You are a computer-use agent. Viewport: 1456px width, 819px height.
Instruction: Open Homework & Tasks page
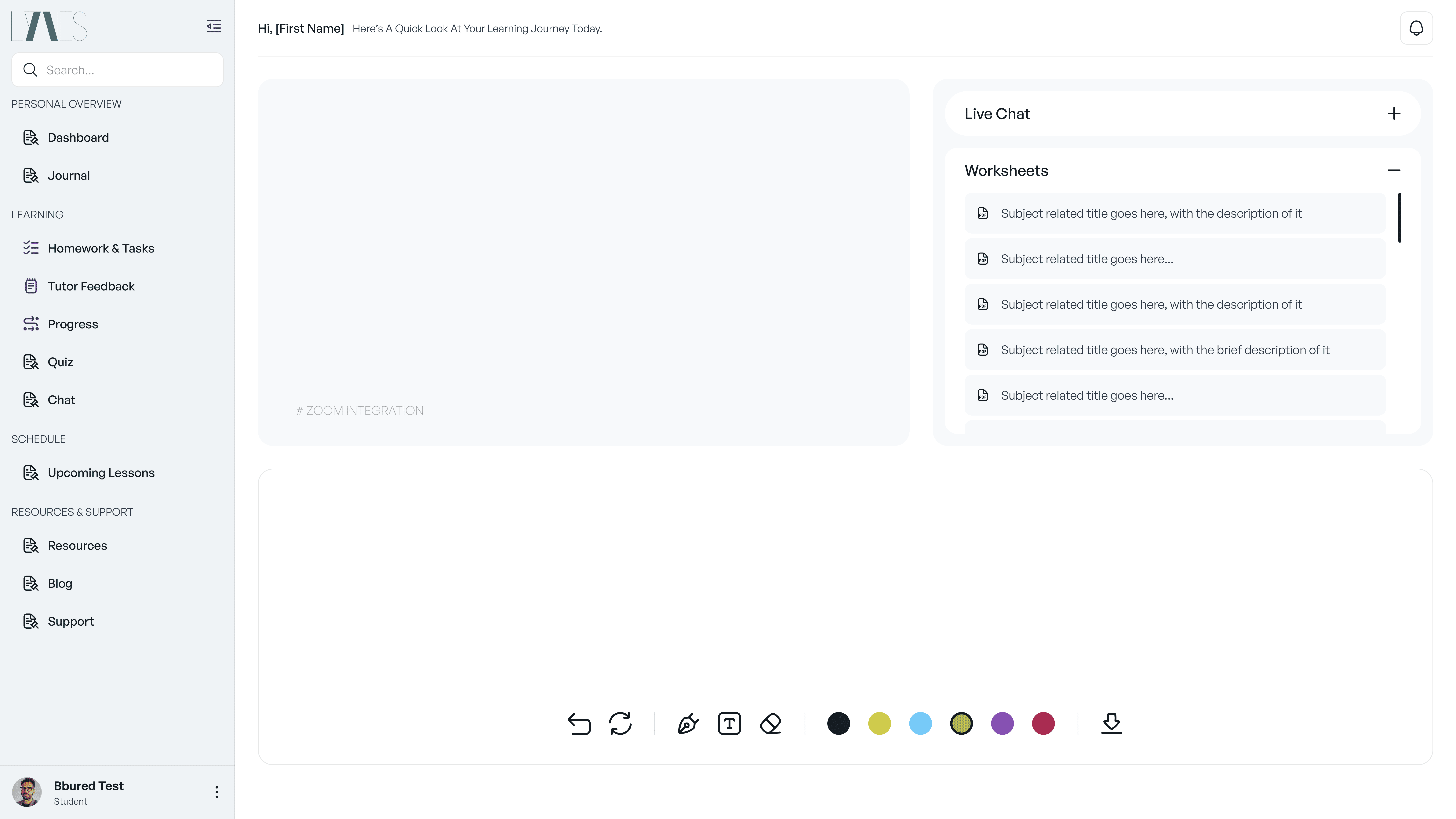click(101, 248)
